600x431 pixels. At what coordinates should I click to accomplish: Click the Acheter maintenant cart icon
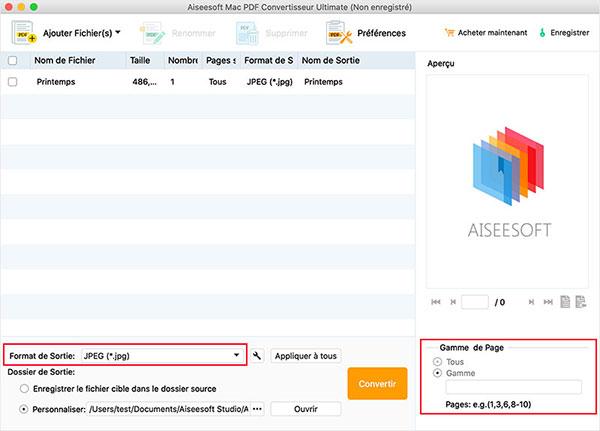point(449,33)
